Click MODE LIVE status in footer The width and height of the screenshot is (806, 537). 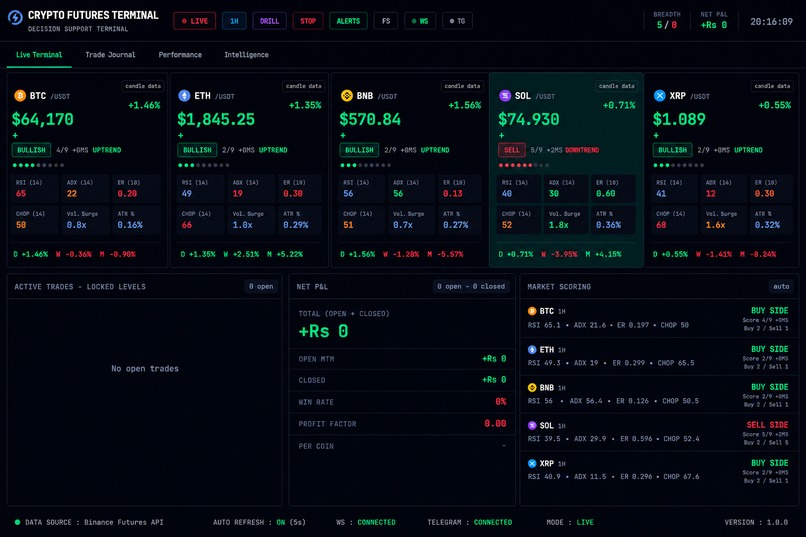pos(570,522)
